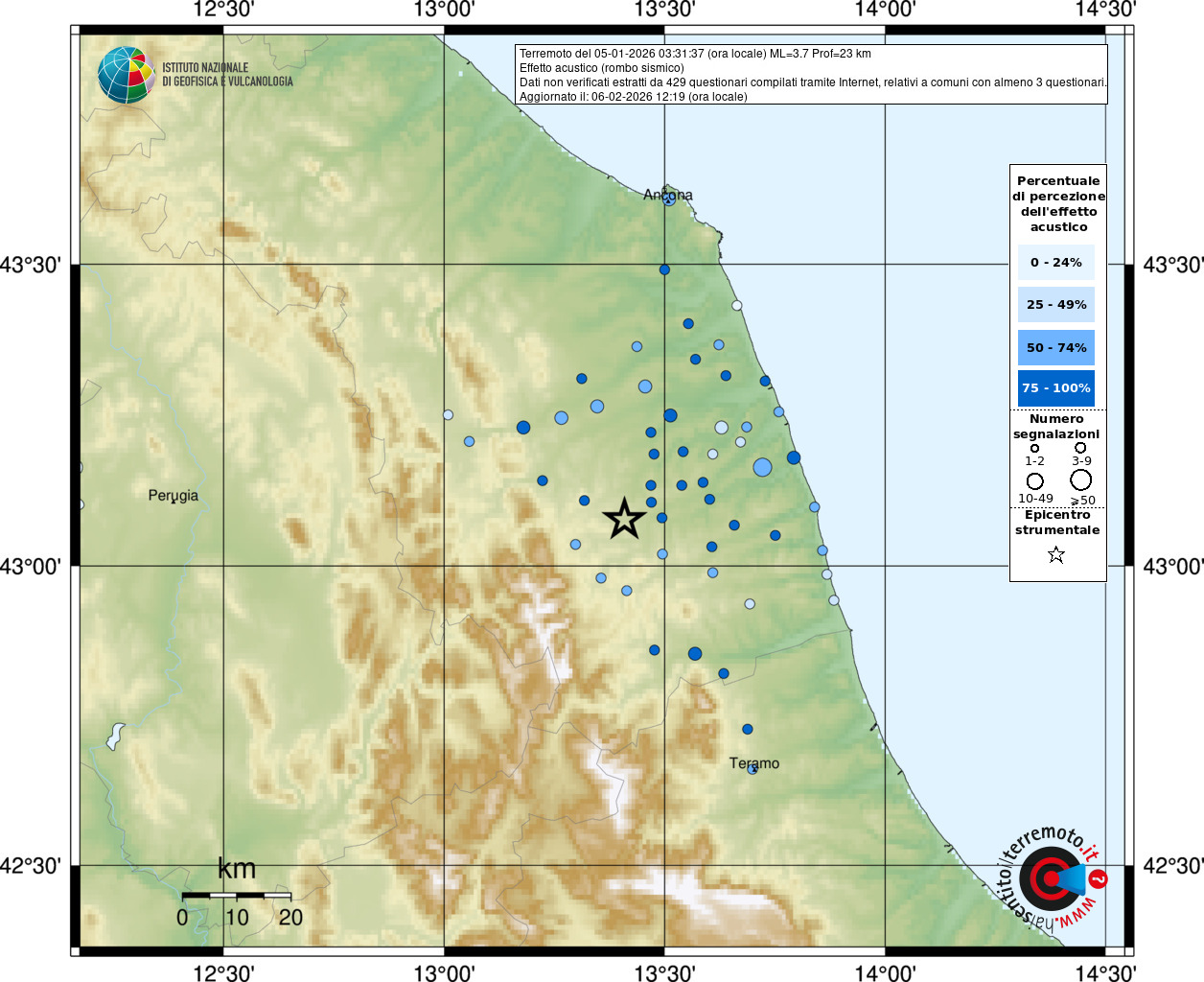The height and width of the screenshot is (982, 1204).
Task: Pick the 75 - 100% dark blue swatch
Action: point(1055,388)
